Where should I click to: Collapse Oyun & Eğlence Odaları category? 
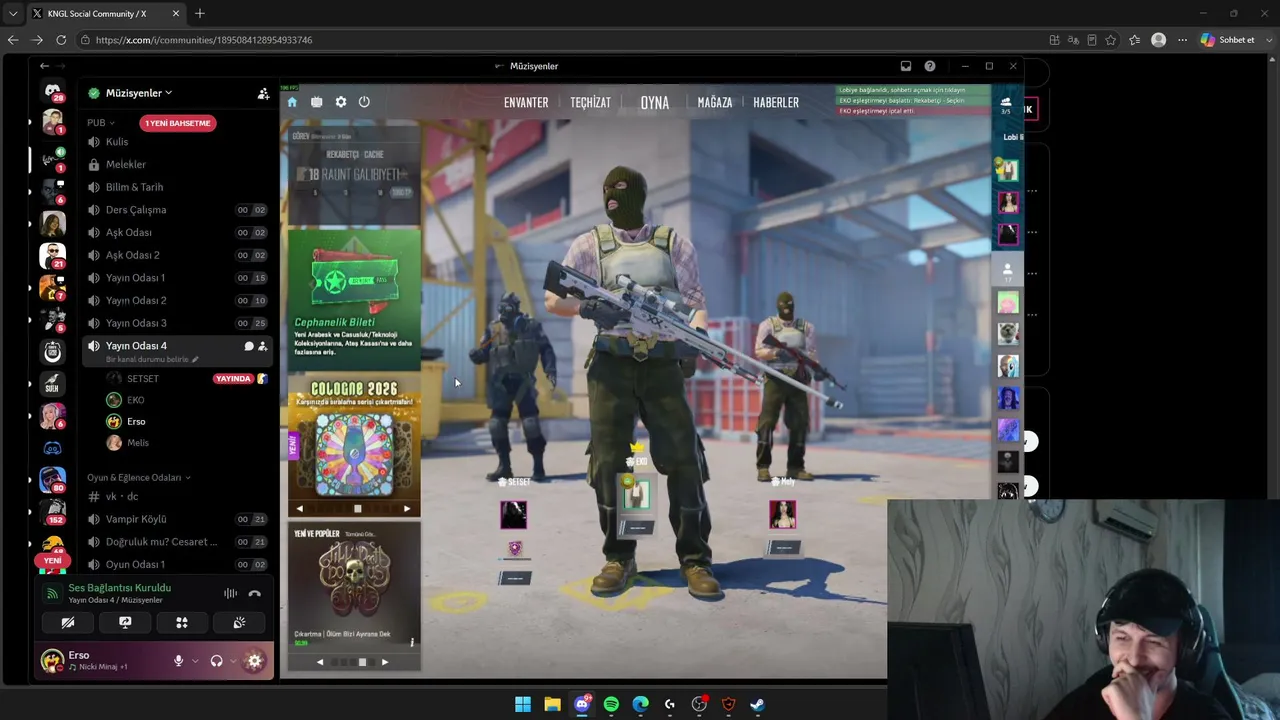tap(139, 478)
